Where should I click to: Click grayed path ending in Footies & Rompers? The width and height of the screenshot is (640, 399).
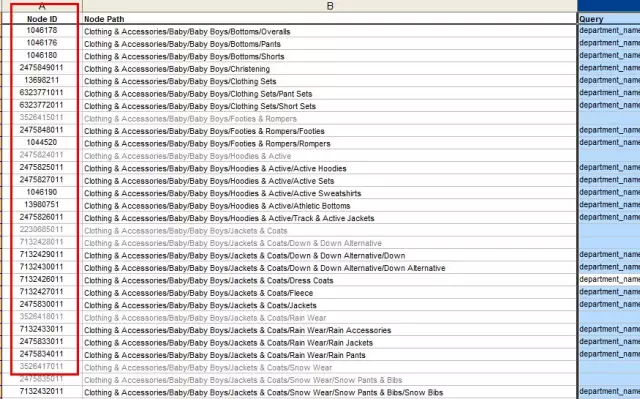click(x=190, y=119)
